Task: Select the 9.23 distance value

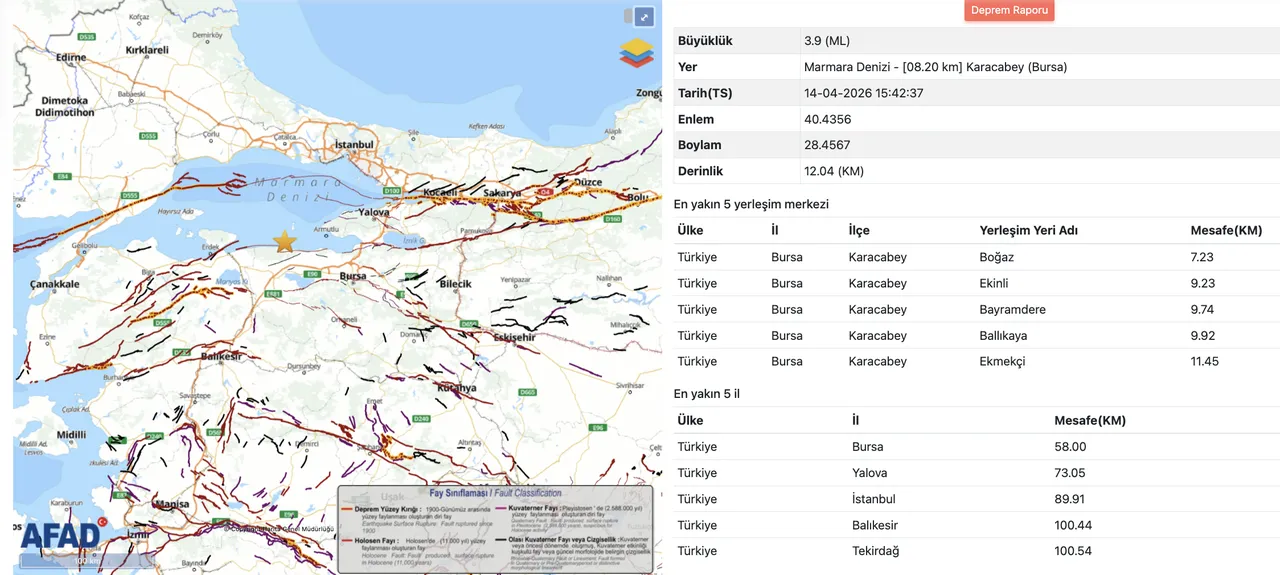Action: pyautogui.click(x=1203, y=283)
